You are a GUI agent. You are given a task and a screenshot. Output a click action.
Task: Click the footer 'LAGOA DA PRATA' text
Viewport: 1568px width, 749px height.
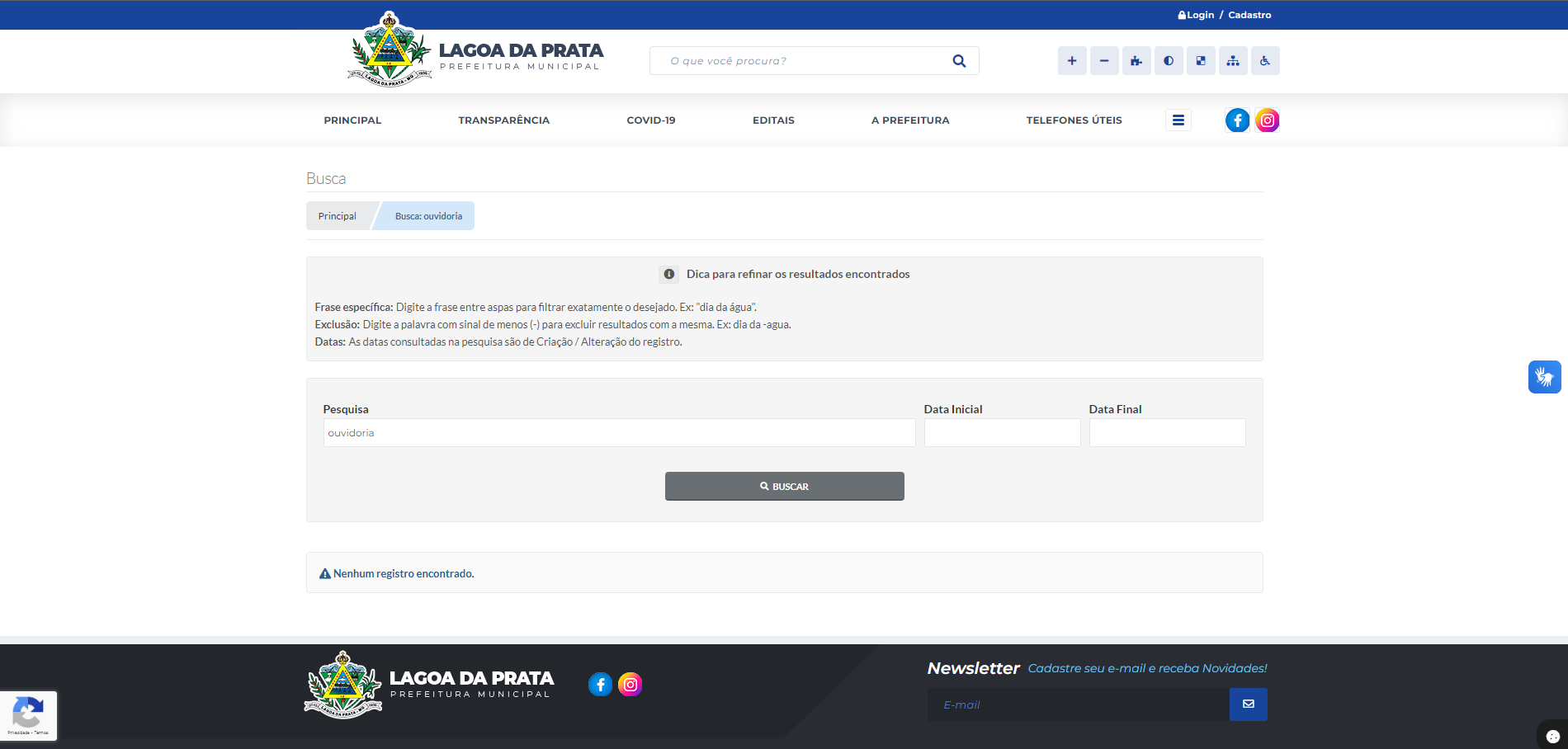471,678
